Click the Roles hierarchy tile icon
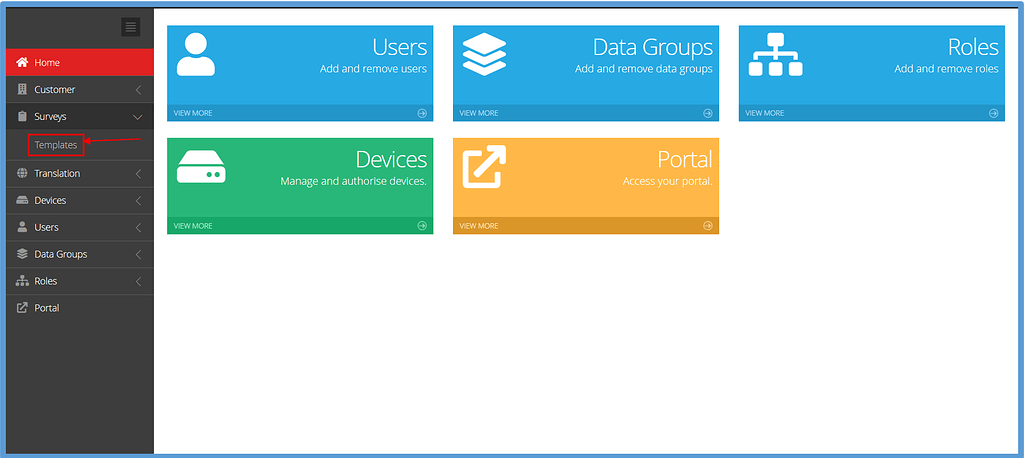Screen dimensions: 1024x458 tap(775, 56)
